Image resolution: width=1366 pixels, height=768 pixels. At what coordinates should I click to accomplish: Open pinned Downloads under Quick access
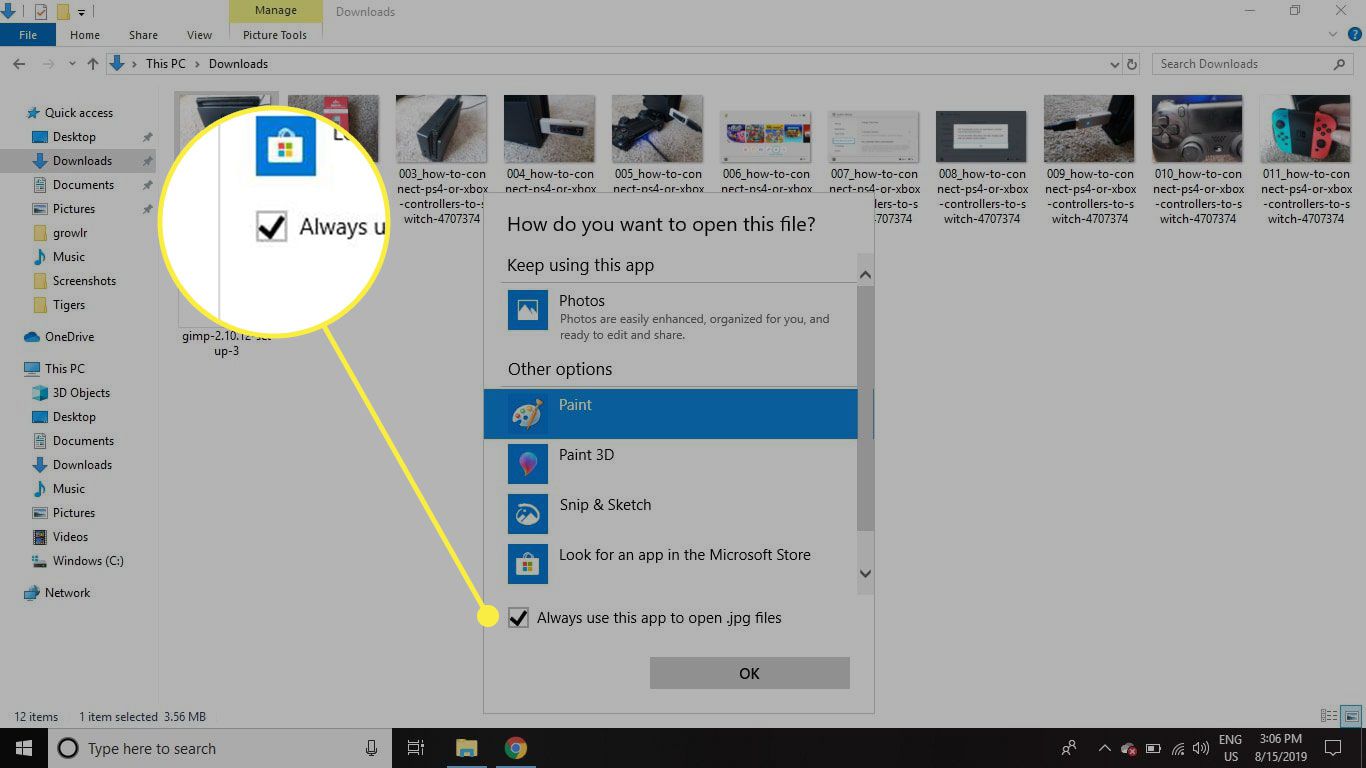click(82, 161)
